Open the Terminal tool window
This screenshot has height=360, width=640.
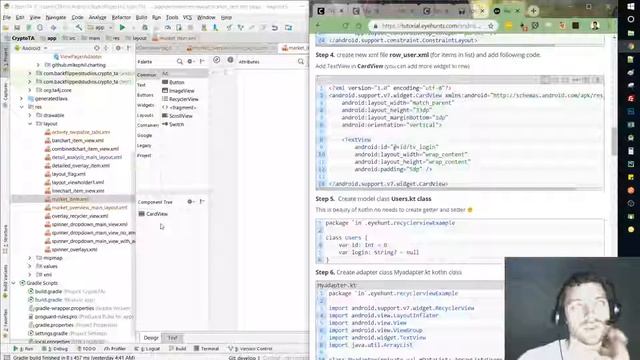coord(207,349)
